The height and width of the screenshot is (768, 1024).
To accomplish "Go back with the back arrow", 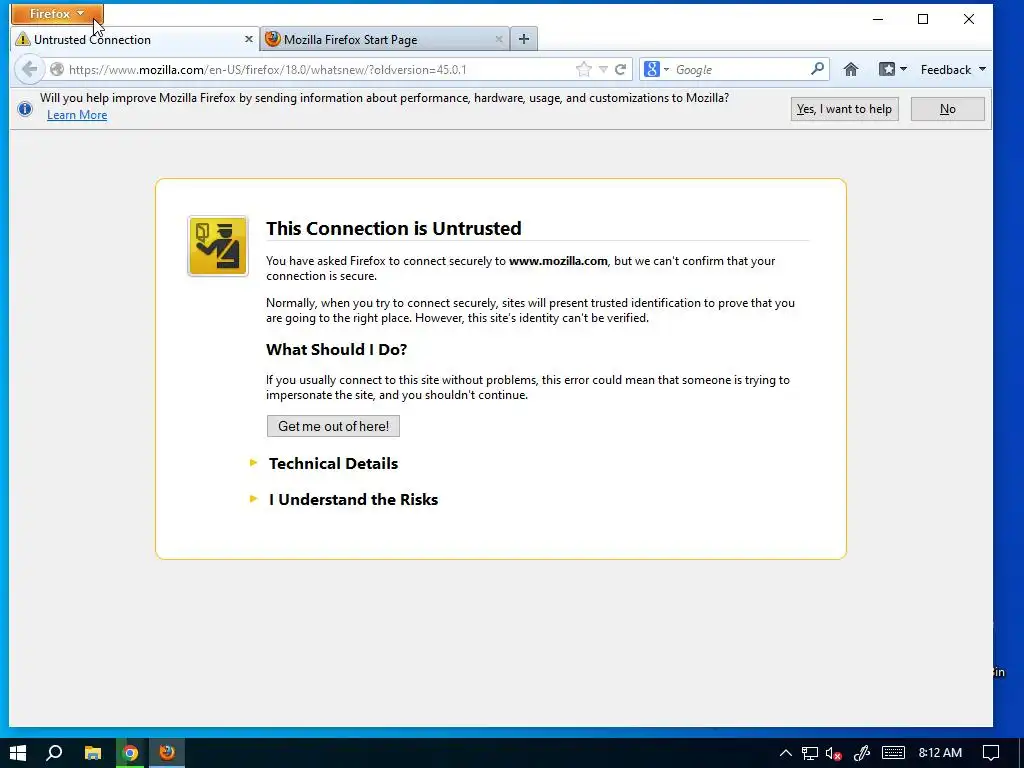I will 29,69.
